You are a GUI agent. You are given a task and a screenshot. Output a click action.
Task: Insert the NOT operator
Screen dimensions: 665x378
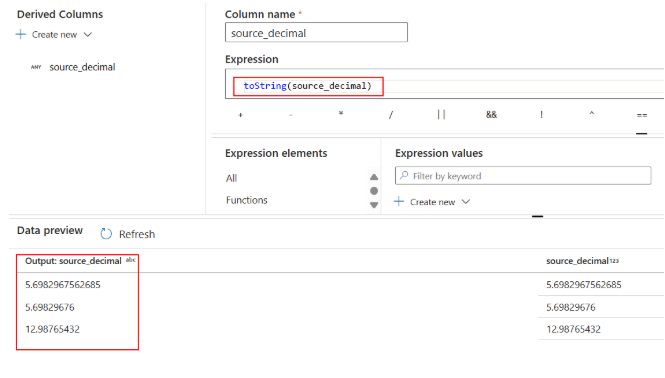541,115
